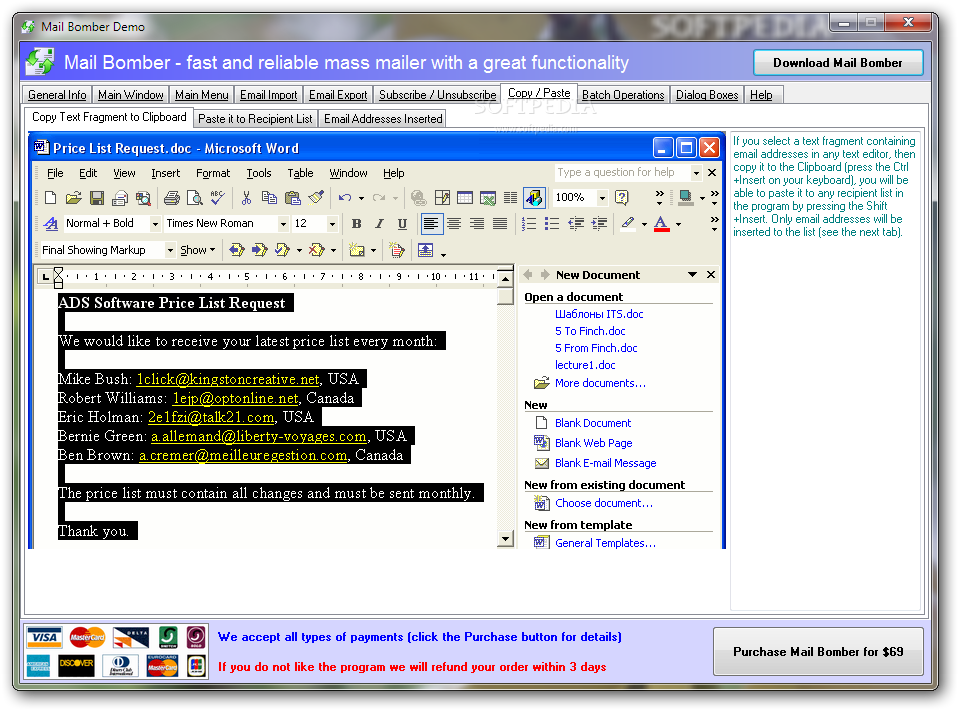Viewport: 959px width, 711px height.
Task: Click the Increase Indent icon
Action: pos(599,224)
